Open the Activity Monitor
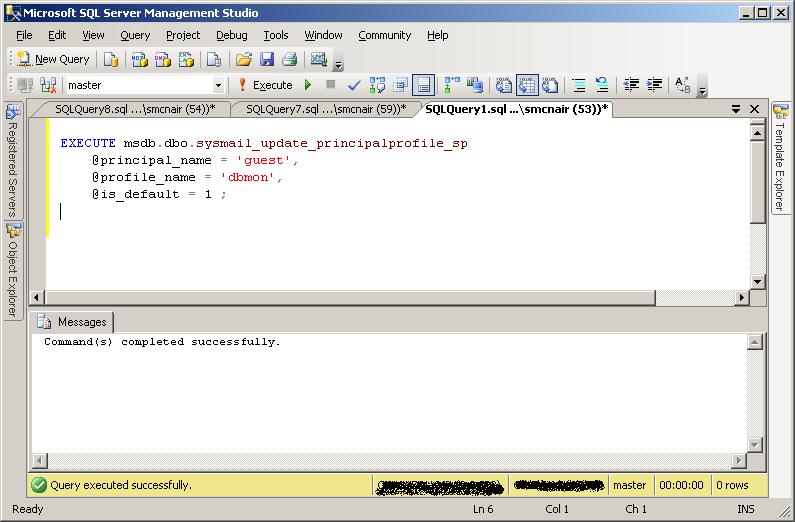 tap(318, 59)
